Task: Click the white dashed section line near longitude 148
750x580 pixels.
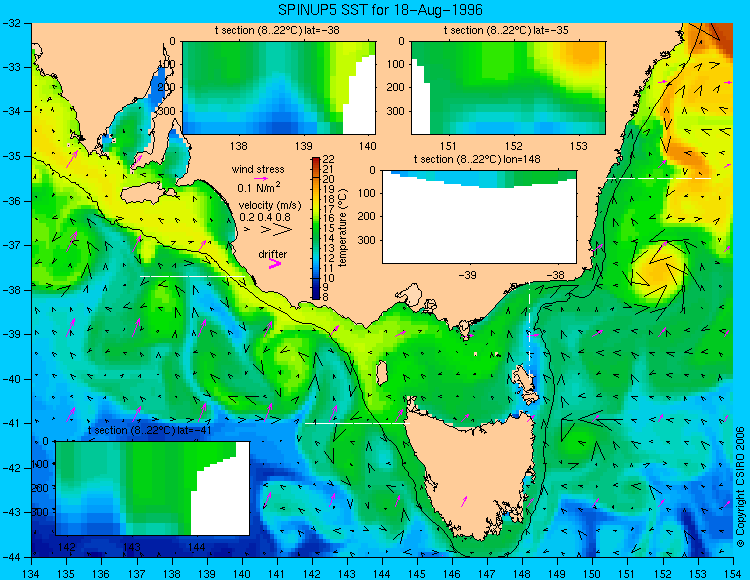Action: click(529, 332)
